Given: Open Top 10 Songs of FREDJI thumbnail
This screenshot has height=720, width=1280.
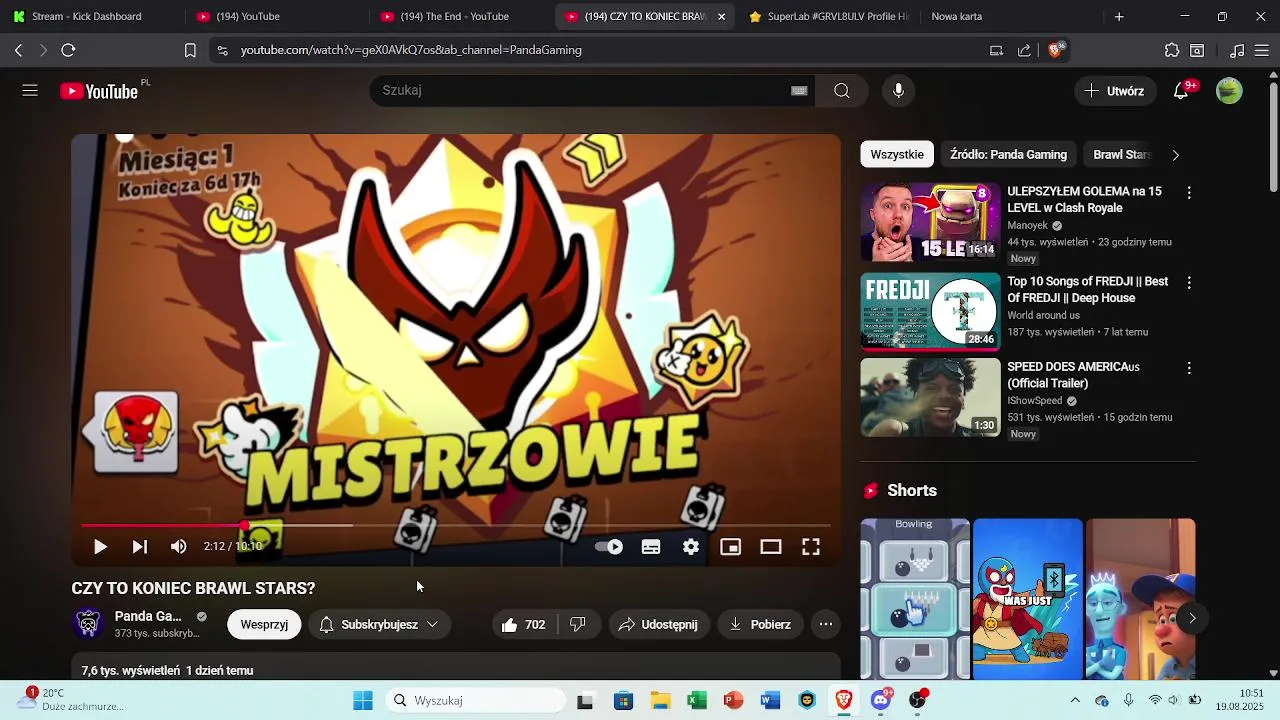Looking at the screenshot, I should point(930,311).
